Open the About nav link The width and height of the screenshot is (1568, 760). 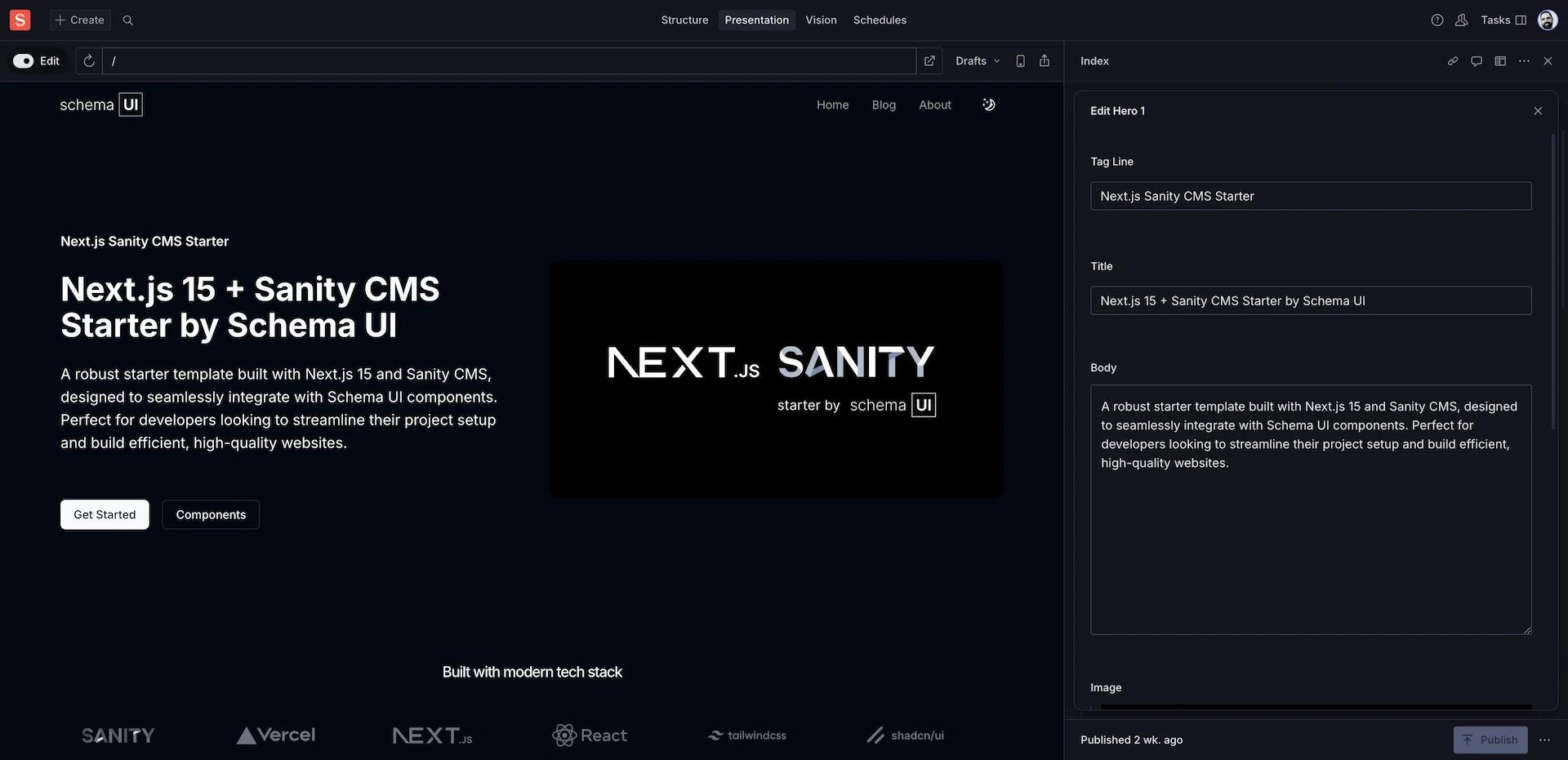click(x=935, y=104)
